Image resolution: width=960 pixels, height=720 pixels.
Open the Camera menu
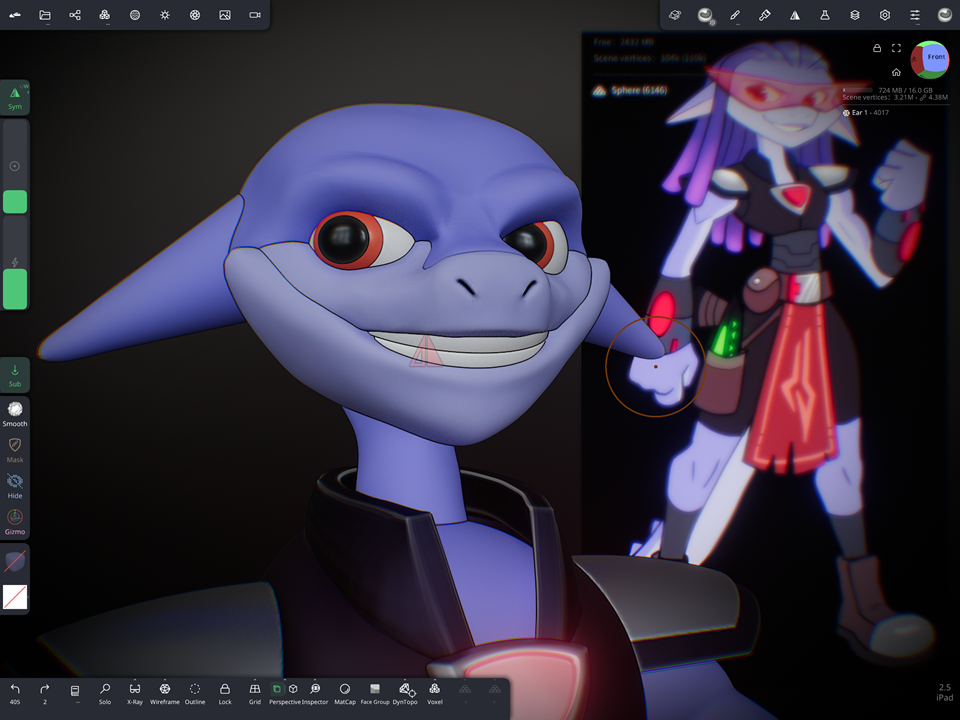255,15
